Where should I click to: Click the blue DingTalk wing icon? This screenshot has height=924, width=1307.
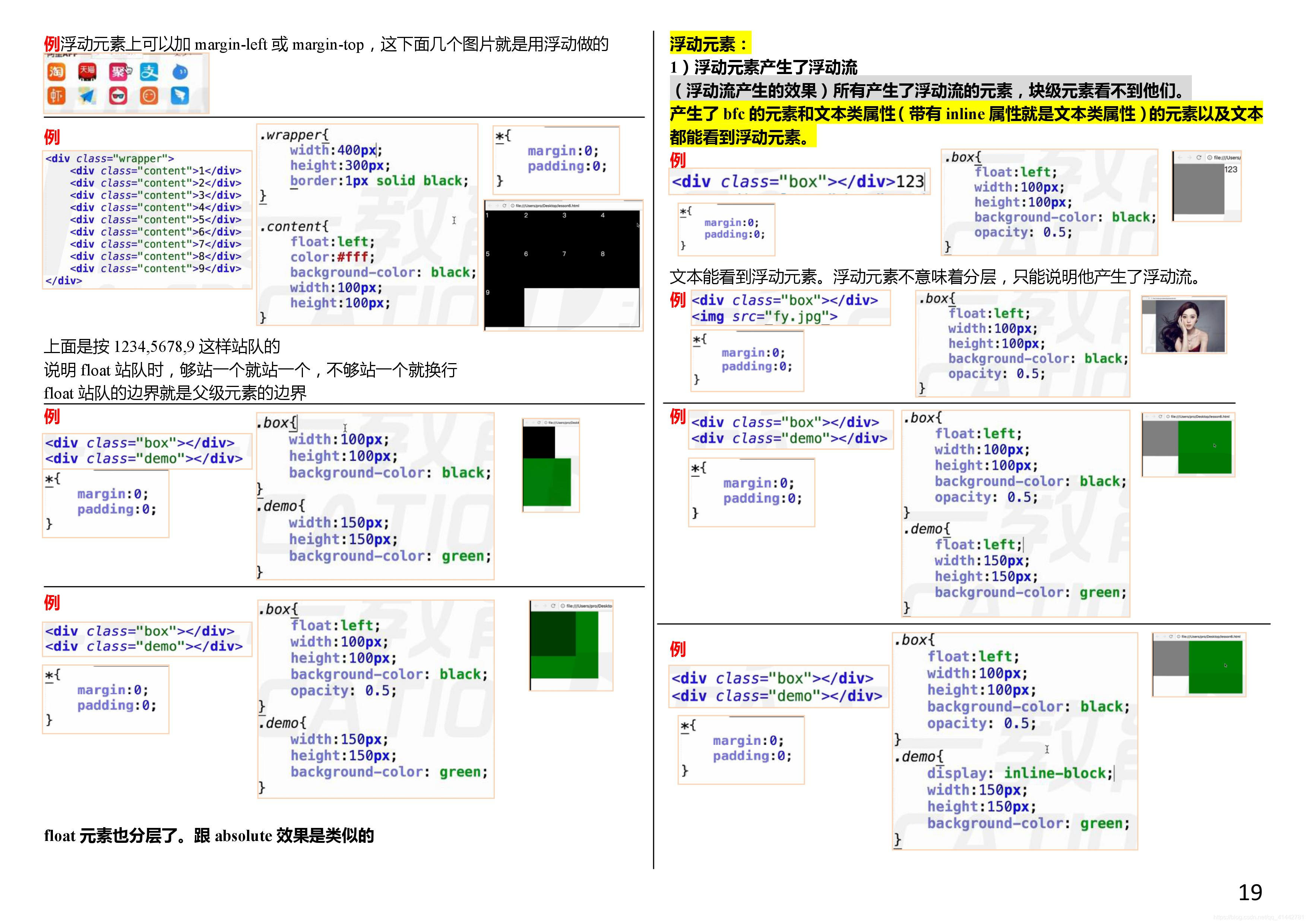(180, 96)
